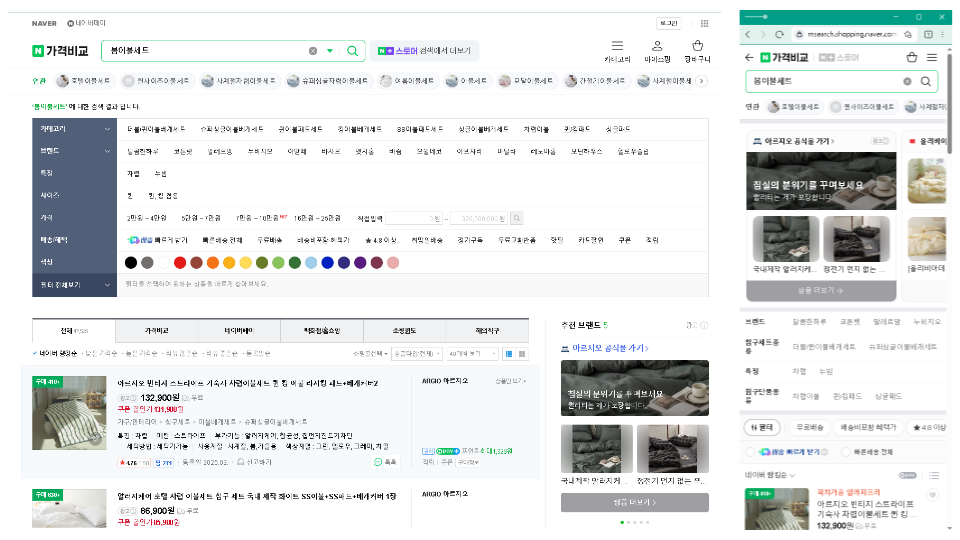The image size is (960, 540).
Task: Enable the ★4.8 이상 filter in the main window
Action: click(x=381, y=240)
